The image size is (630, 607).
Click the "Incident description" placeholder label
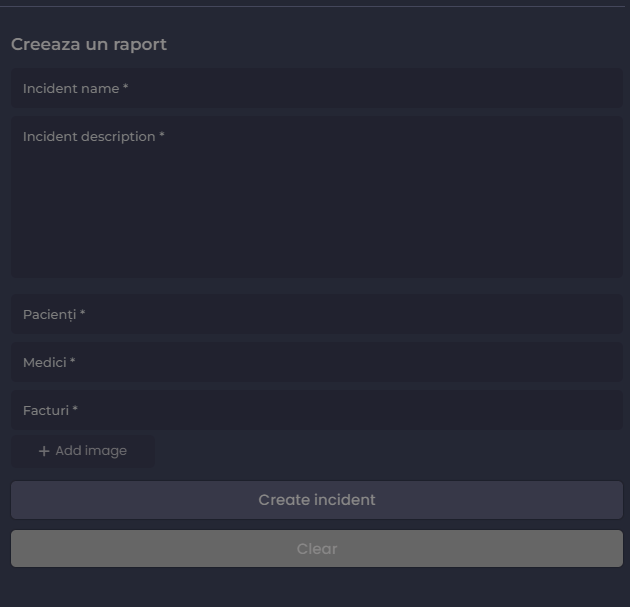89,136
